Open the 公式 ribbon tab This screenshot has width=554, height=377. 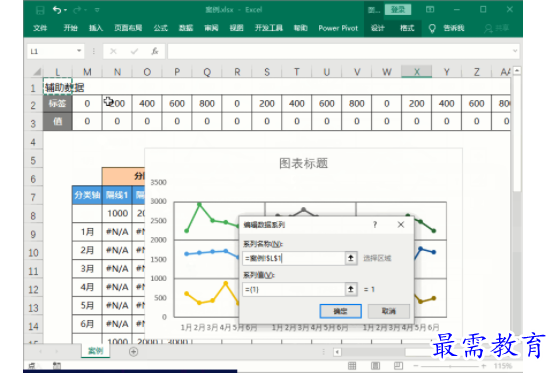[x=160, y=28]
